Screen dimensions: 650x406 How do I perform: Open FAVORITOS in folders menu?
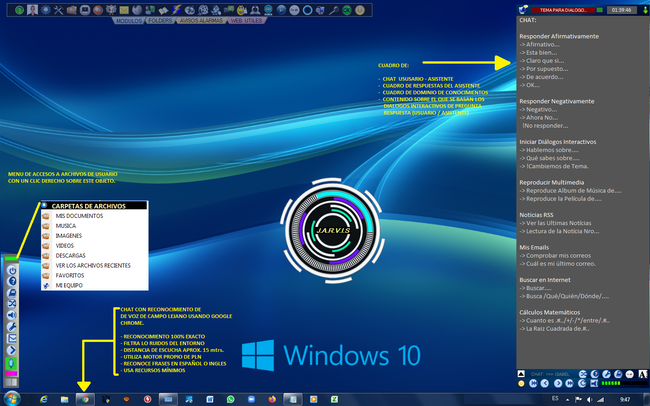pos(95,275)
